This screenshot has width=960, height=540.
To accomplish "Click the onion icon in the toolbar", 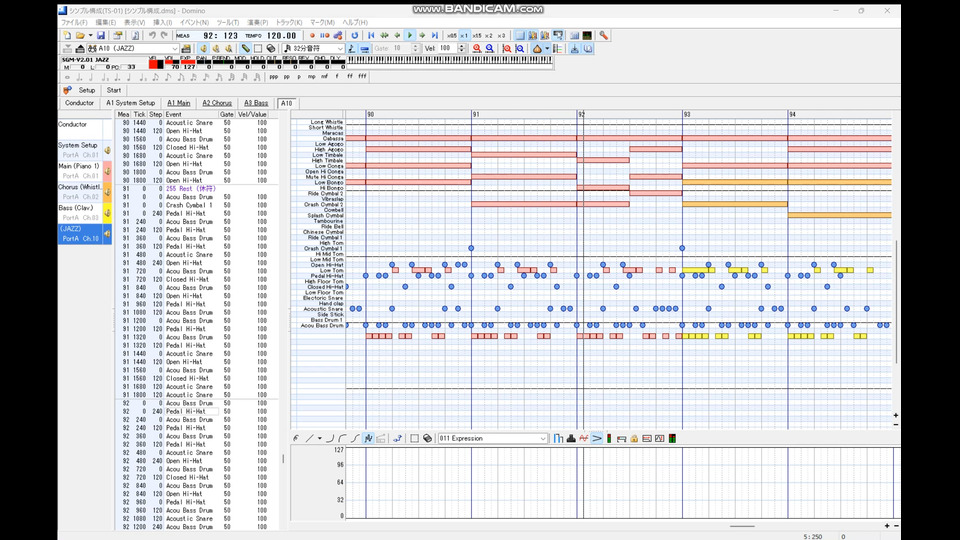I will click(537, 48).
